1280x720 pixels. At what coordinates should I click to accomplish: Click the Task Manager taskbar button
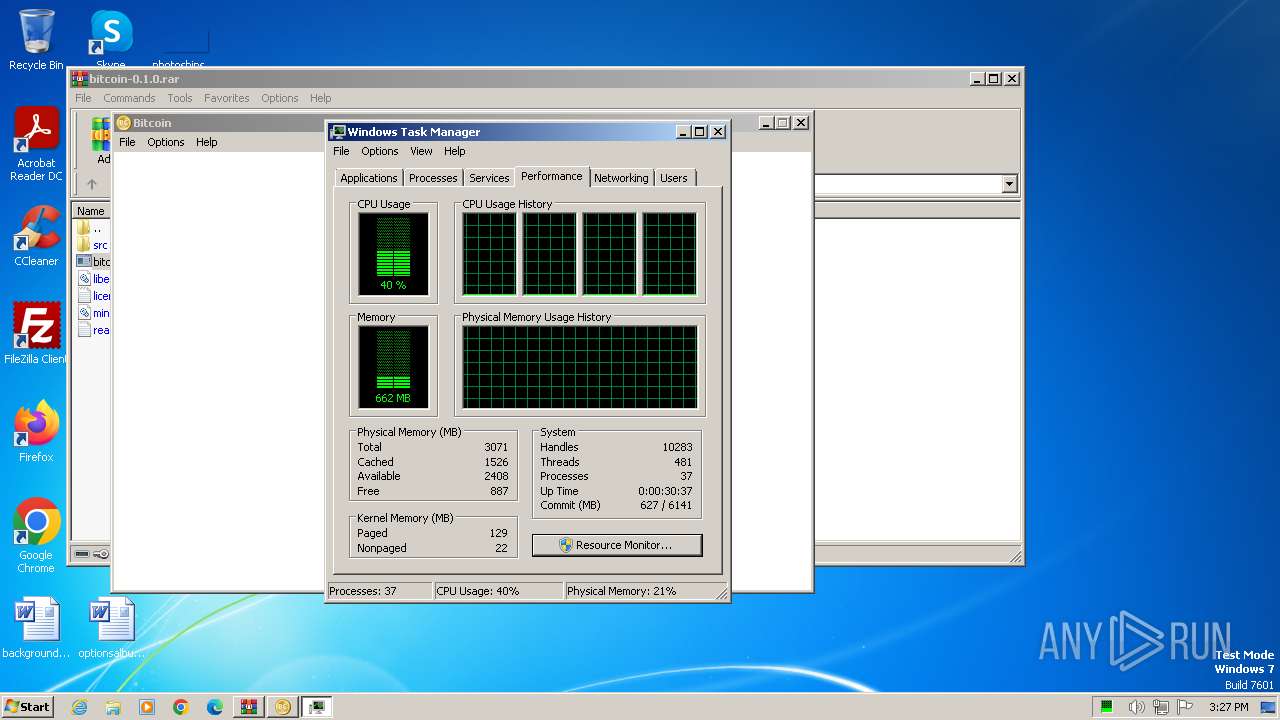317,707
